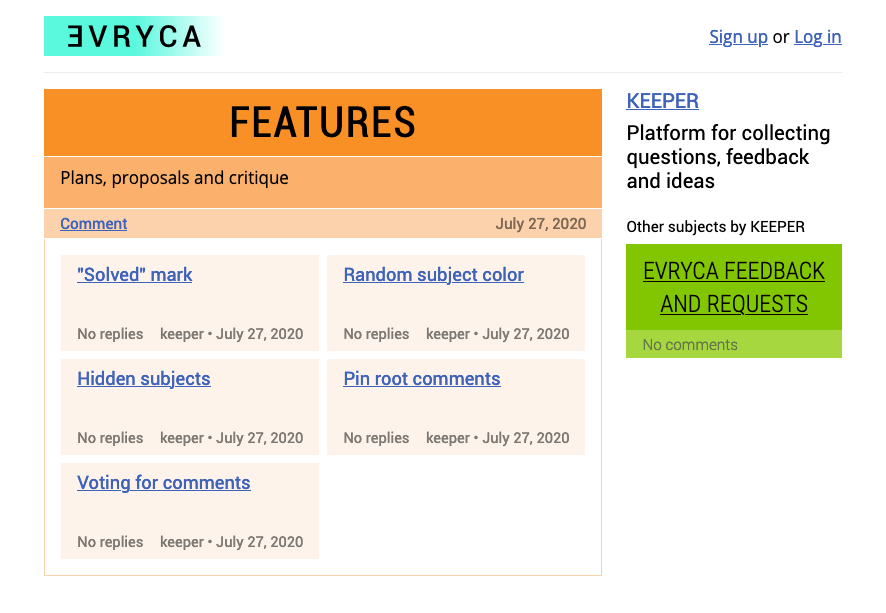The width and height of the screenshot is (886, 613).
Task: Open the "Solved" mark topic
Action: click(x=134, y=275)
